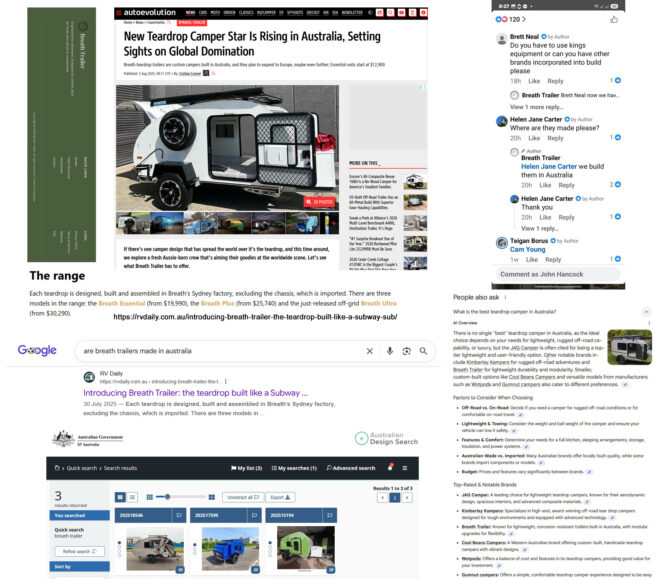The image size is (660, 579).
Task: Click the Design Search home icon in breadcrumb
Action: click(x=57, y=468)
